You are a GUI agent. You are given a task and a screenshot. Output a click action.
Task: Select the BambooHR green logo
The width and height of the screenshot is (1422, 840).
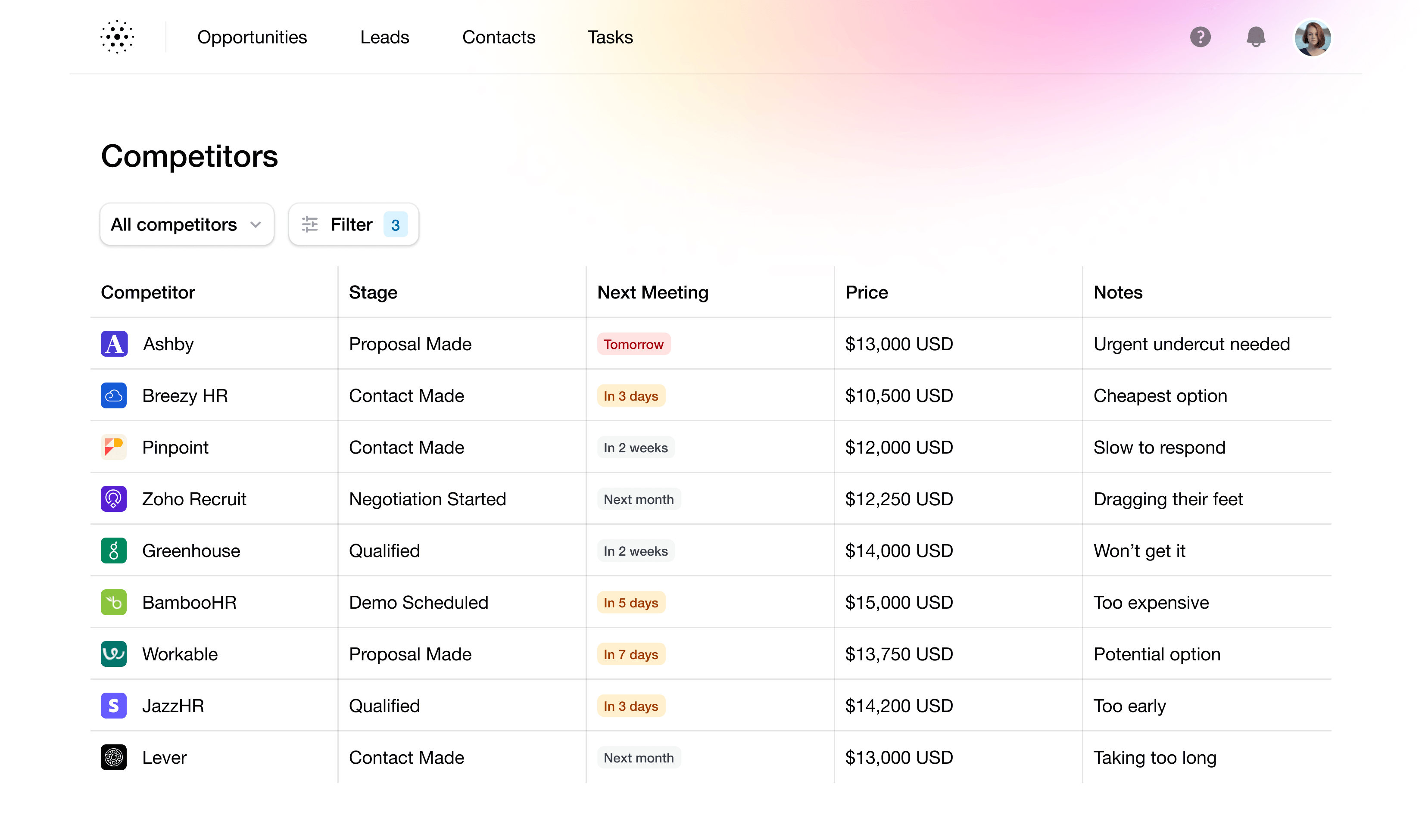click(114, 602)
